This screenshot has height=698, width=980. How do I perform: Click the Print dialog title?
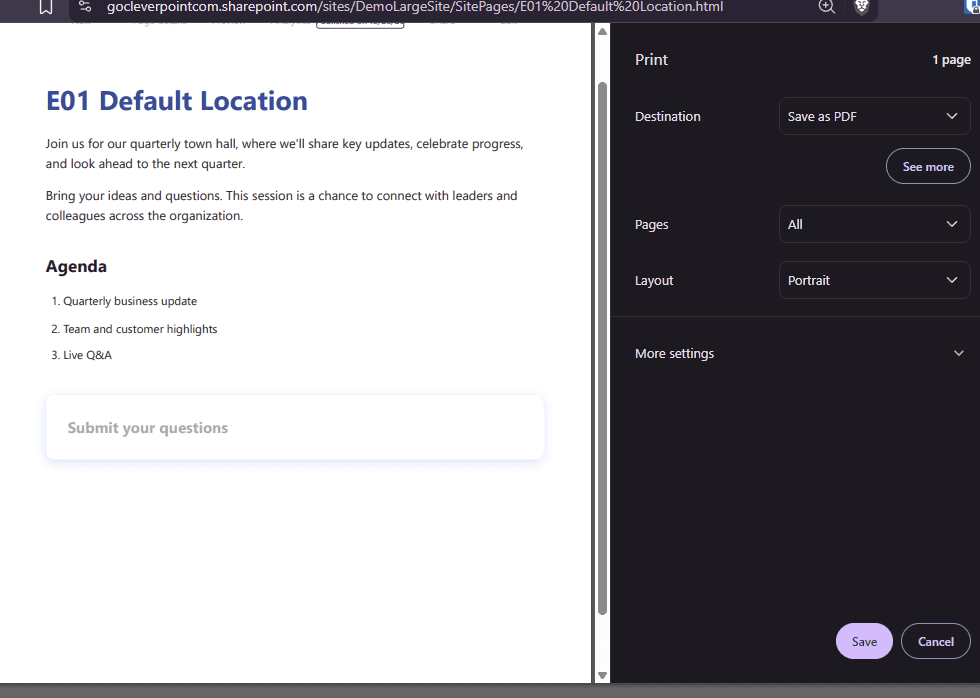pyautogui.click(x=651, y=60)
